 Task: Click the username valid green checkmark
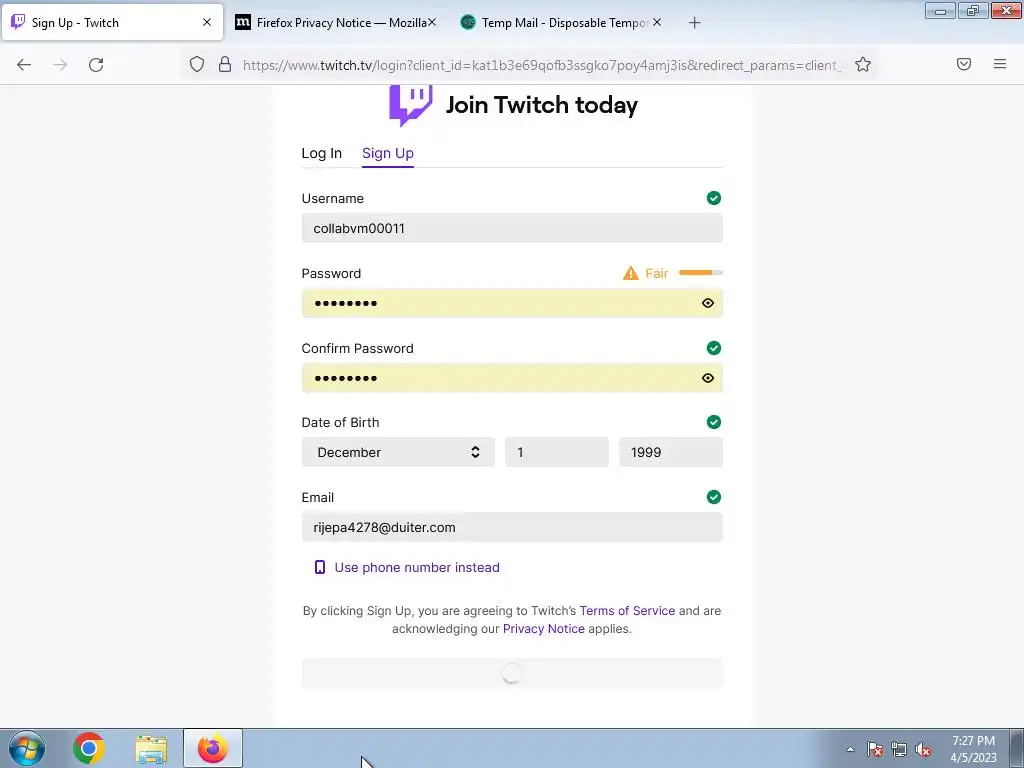tap(714, 198)
